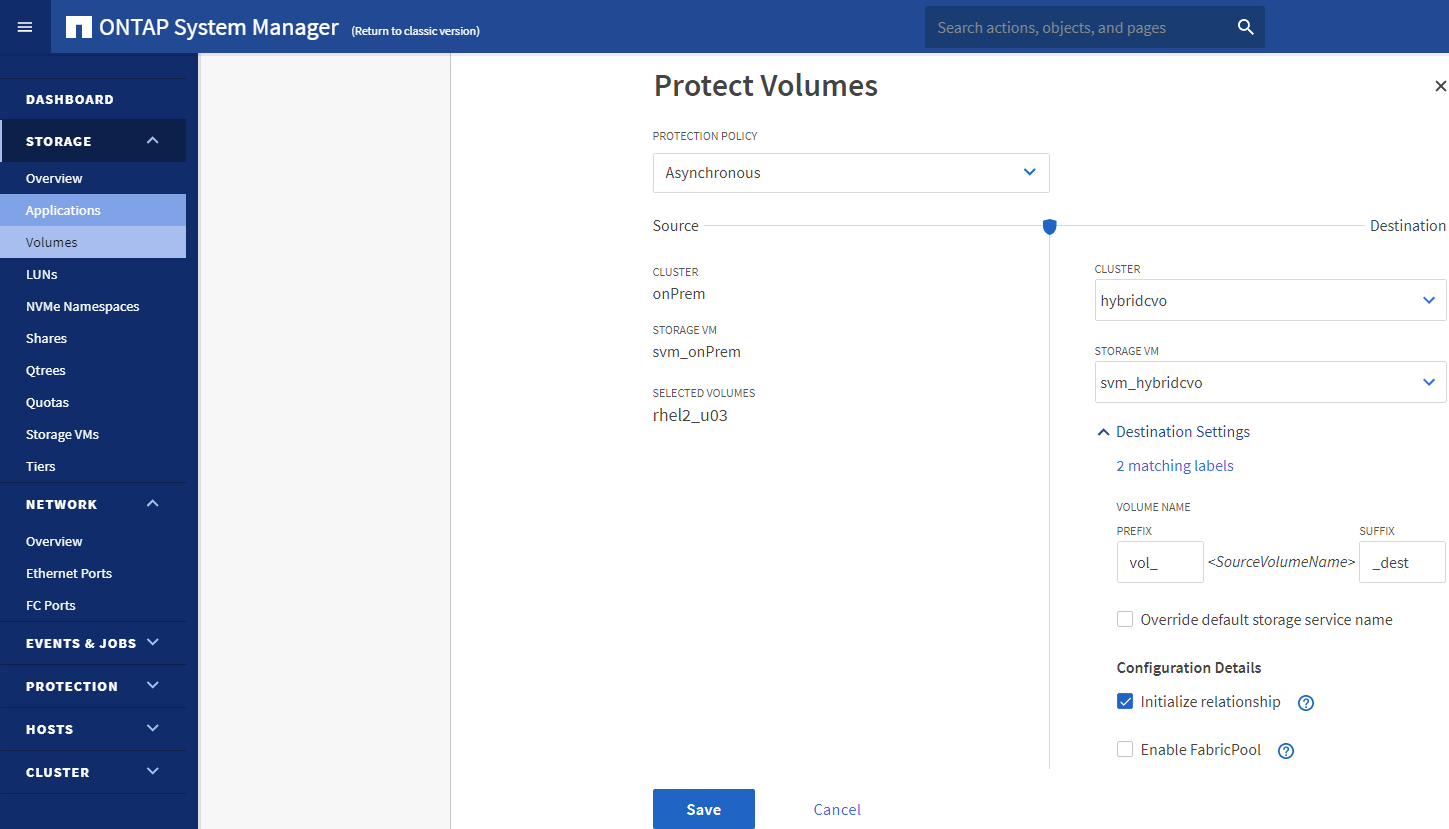
Task: Click the help icon beside Initialize relationship
Action: tap(1305, 703)
